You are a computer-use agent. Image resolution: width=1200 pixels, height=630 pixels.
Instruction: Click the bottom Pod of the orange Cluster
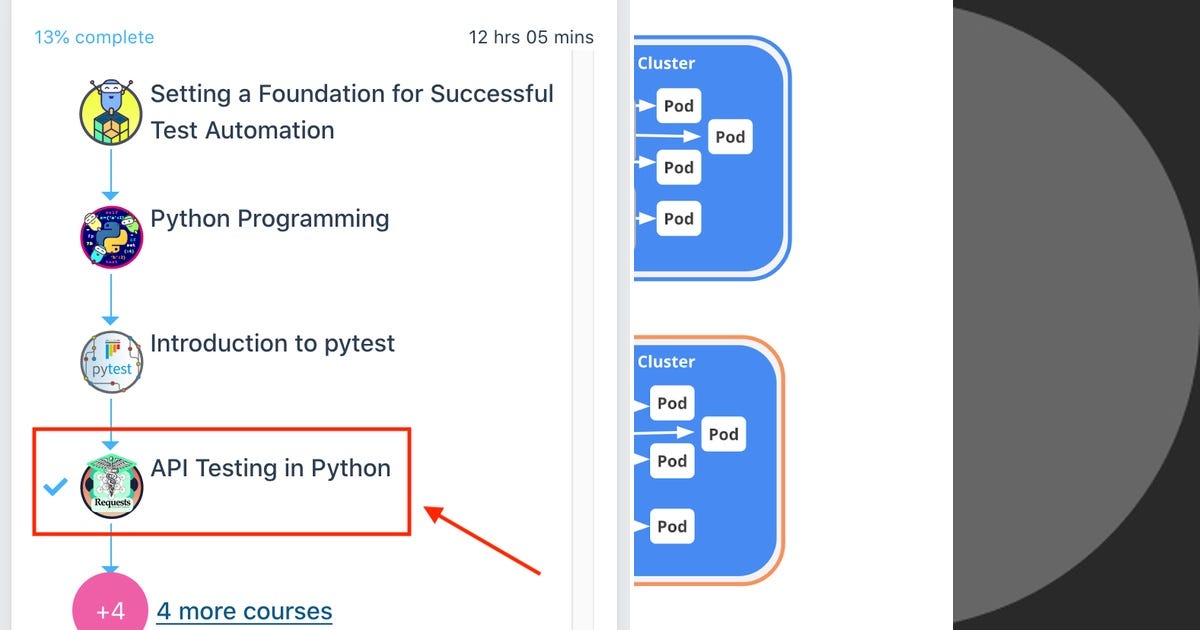(x=671, y=526)
